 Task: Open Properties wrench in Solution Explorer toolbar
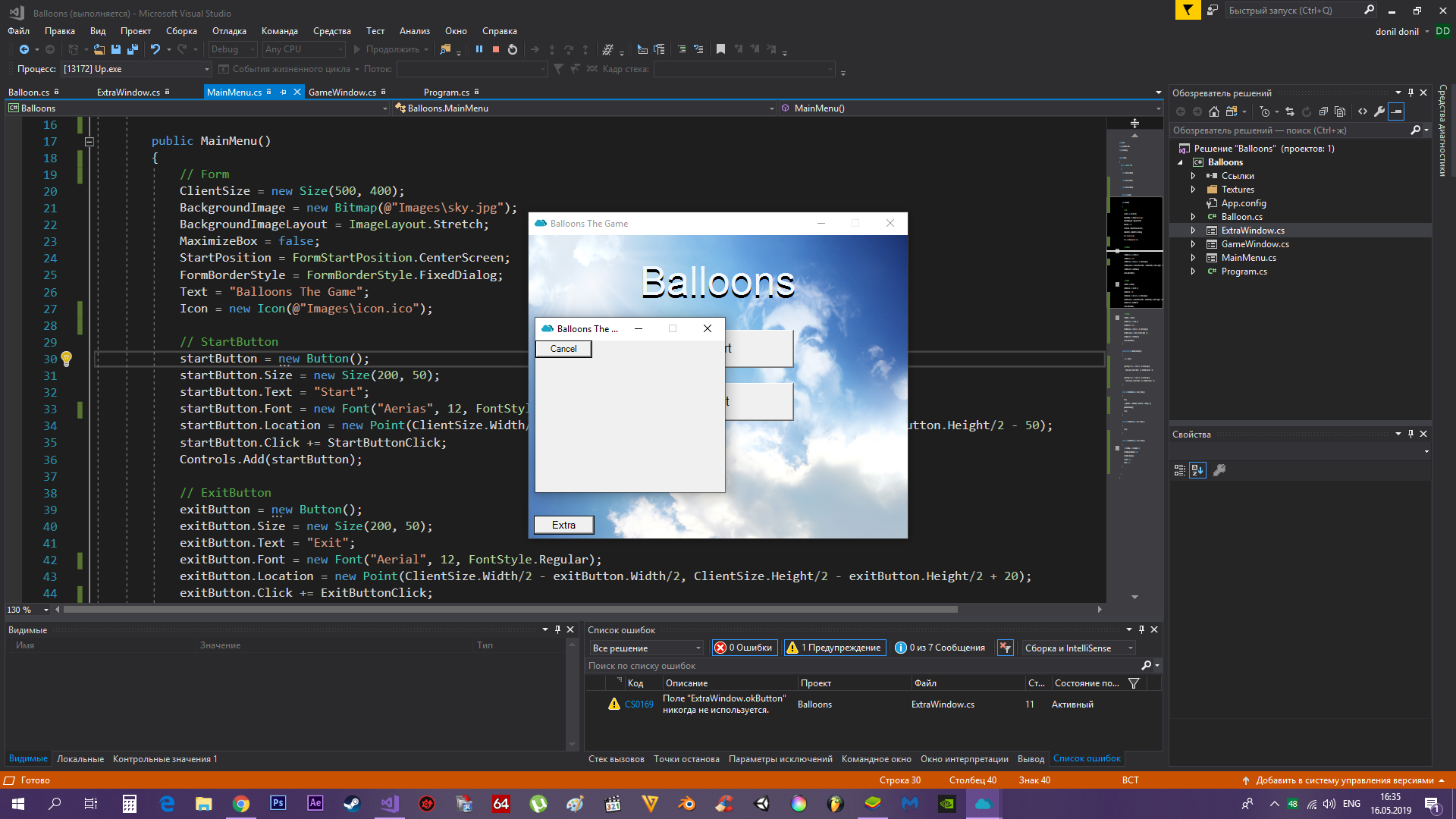[1379, 111]
